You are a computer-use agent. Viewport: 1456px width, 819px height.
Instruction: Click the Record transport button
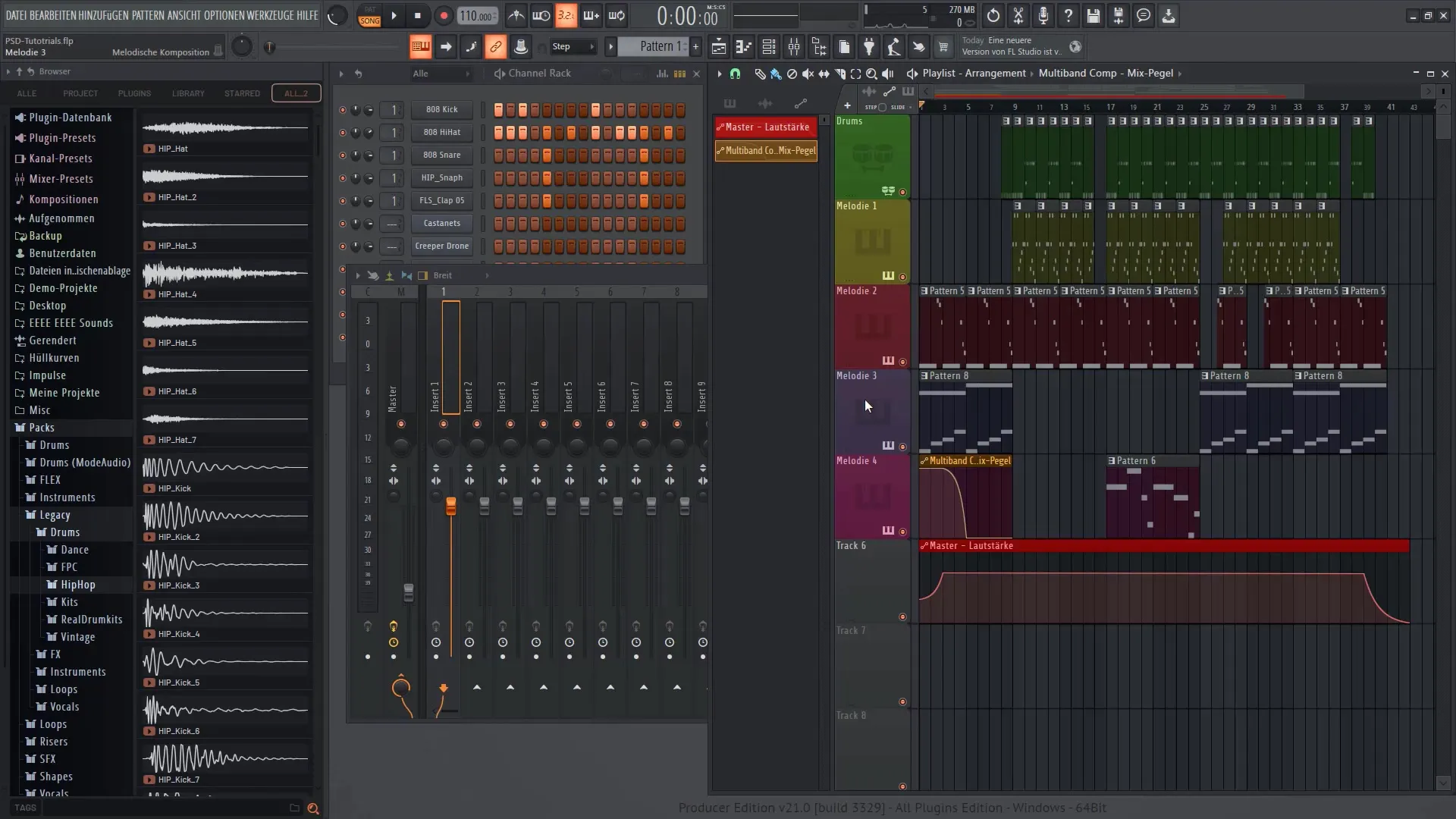(444, 16)
